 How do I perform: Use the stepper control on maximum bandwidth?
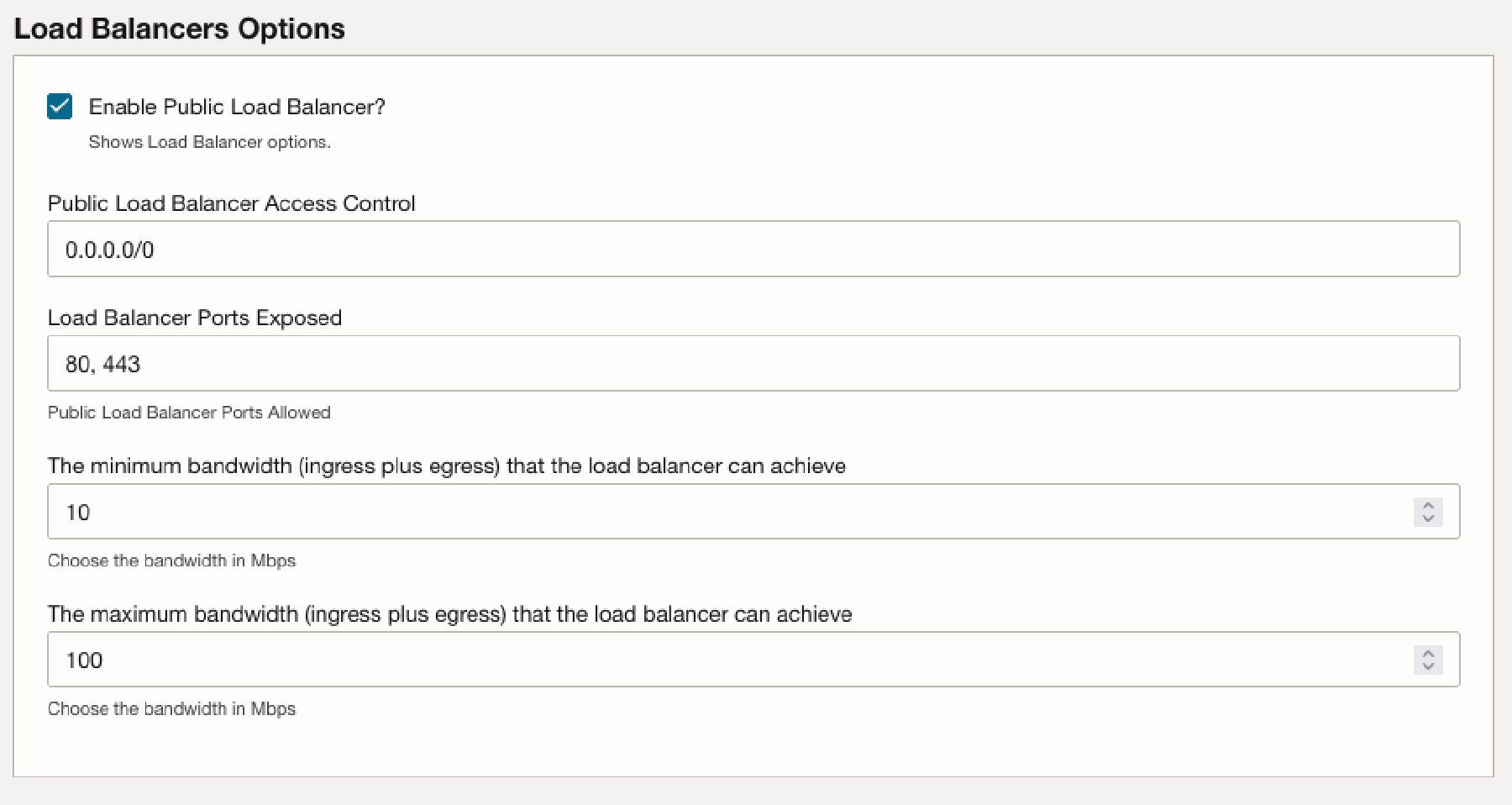pos(1426,660)
